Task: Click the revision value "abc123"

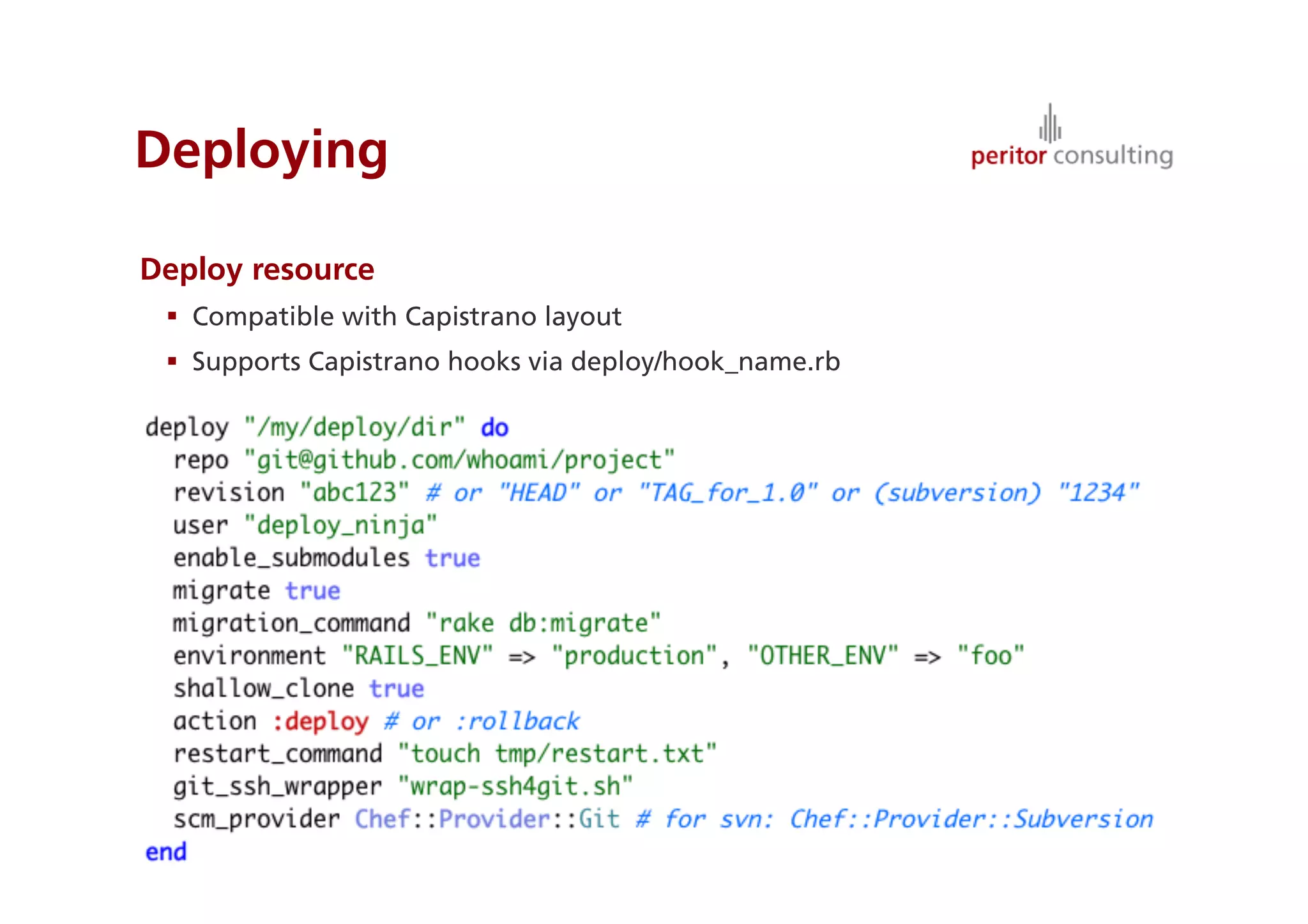Action: click(x=354, y=492)
